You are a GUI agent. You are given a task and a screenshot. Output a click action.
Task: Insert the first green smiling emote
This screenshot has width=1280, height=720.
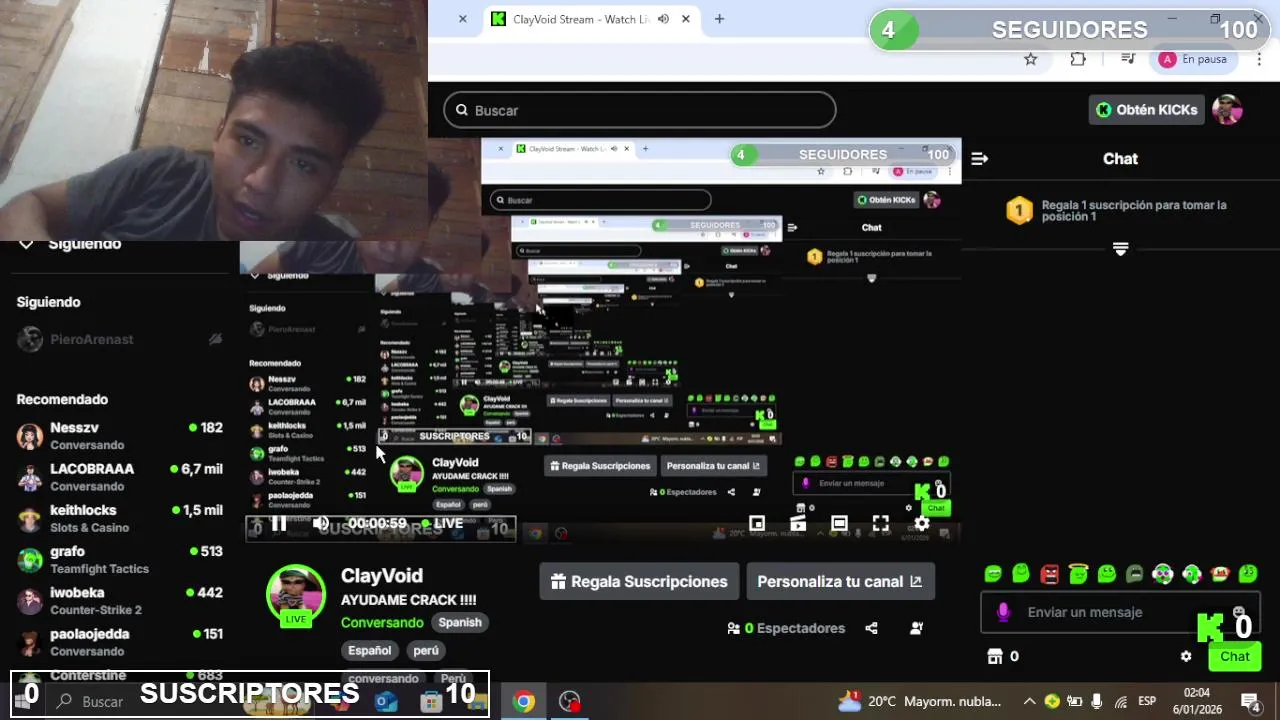(993, 574)
